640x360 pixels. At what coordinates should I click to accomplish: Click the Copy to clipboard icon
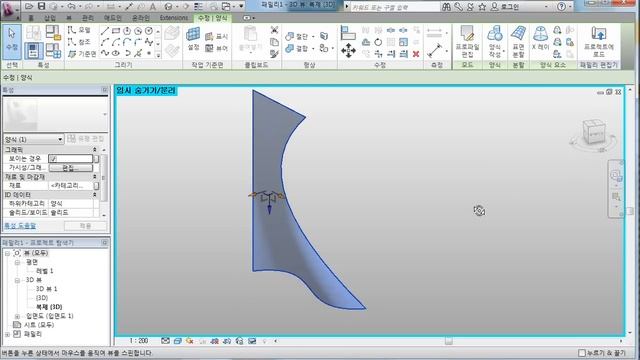point(274,42)
